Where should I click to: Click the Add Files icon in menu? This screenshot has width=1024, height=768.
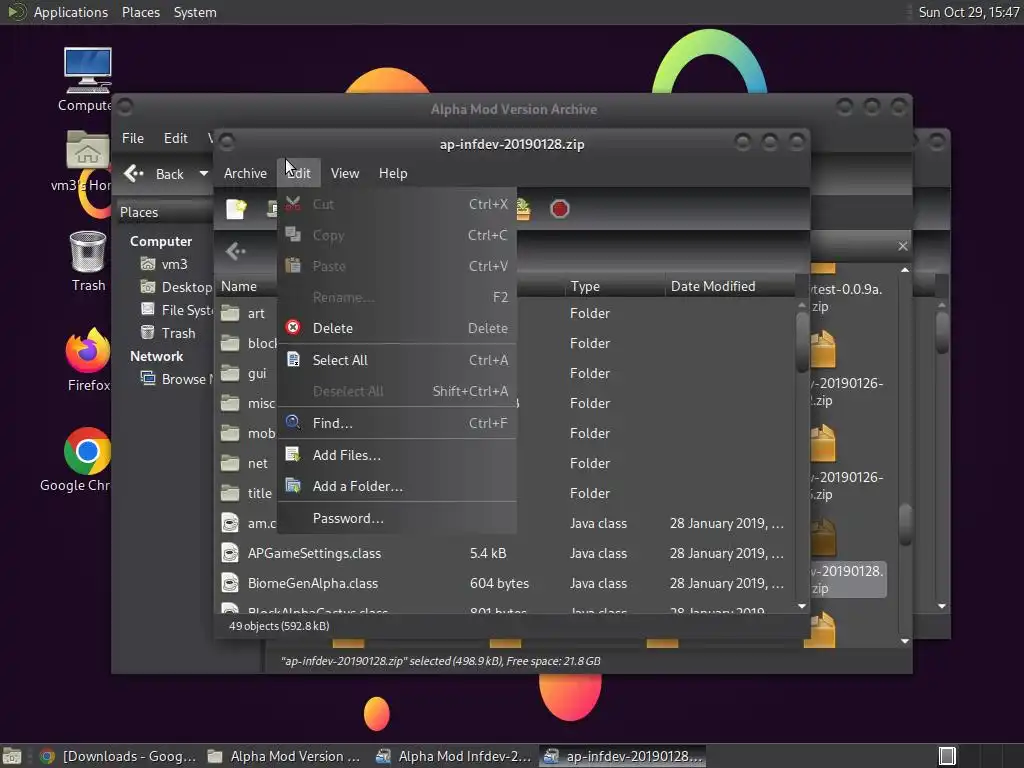[x=293, y=454]
